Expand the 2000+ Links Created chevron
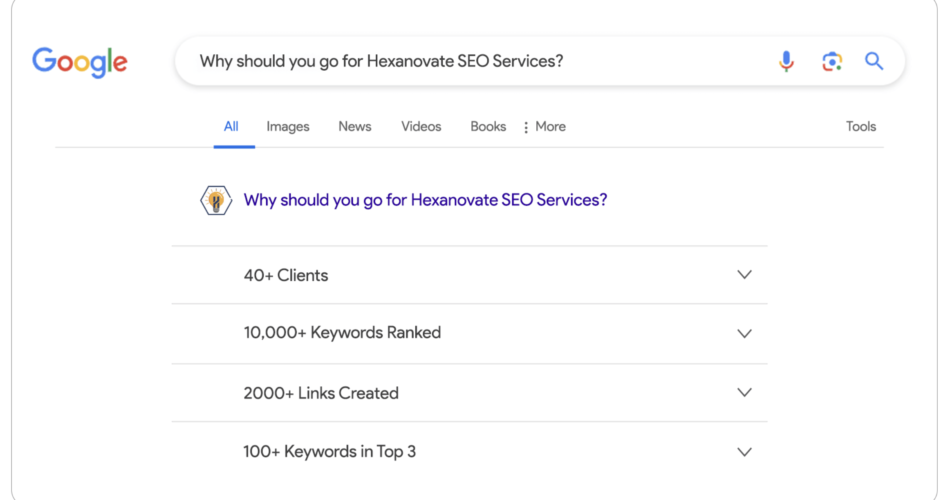This screenshot has height=500, width=950. 744,392
